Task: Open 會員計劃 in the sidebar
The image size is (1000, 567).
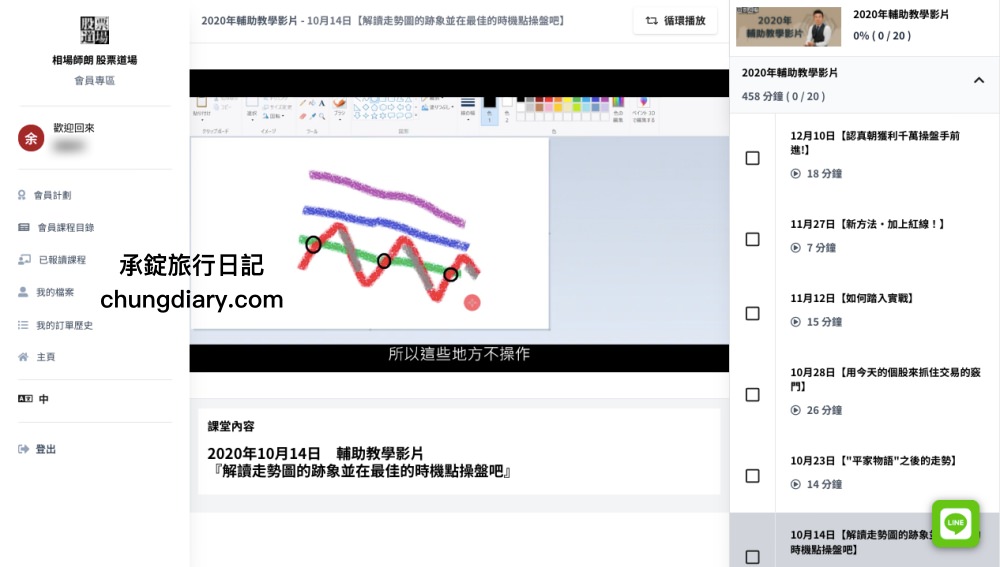Action: (x=52, y=195)
